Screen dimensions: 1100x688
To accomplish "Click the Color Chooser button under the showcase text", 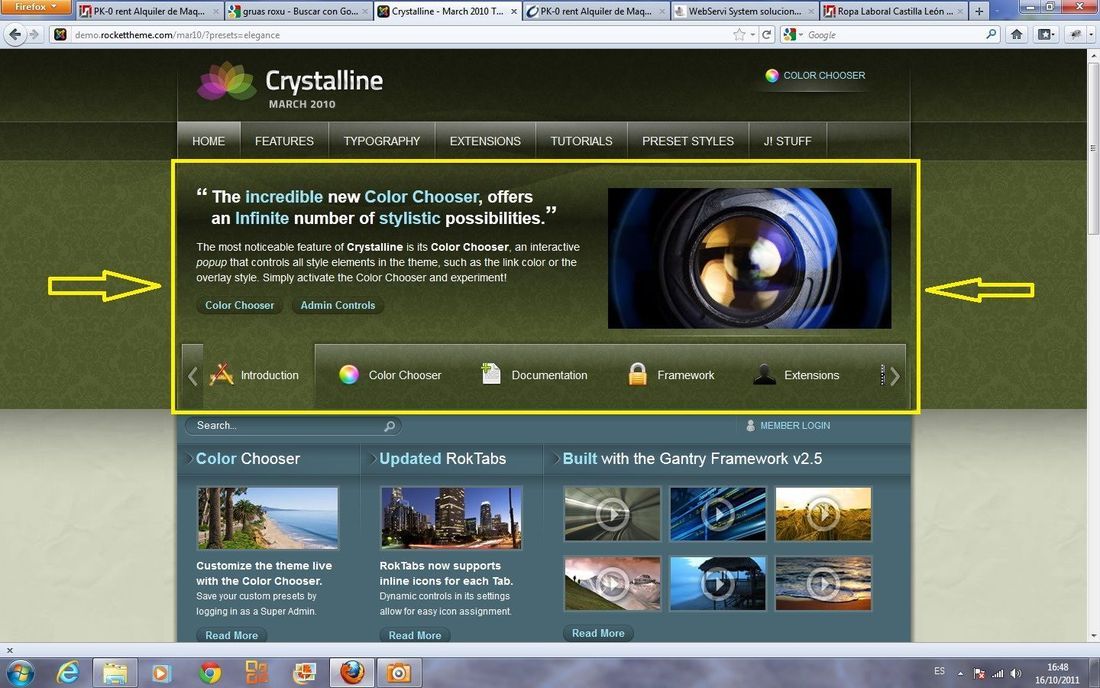I will tap(239, 305).
